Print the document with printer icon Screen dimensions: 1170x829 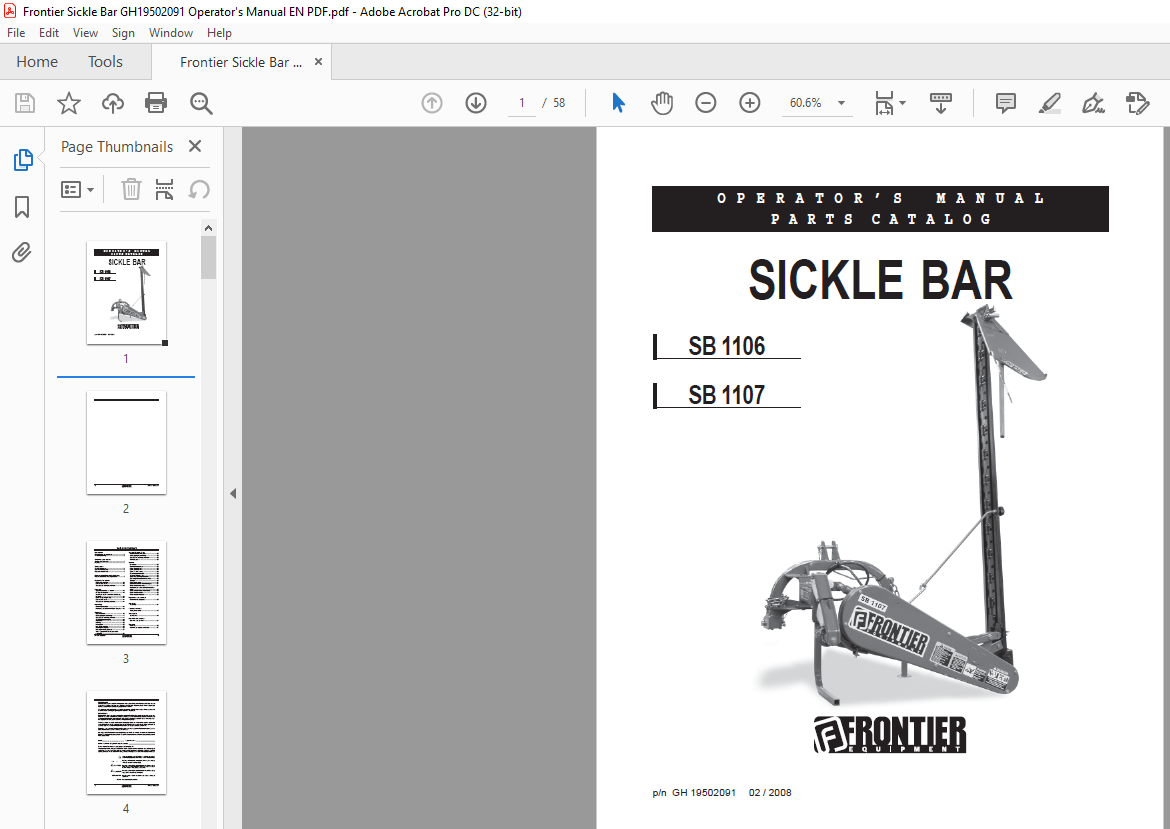156,103
